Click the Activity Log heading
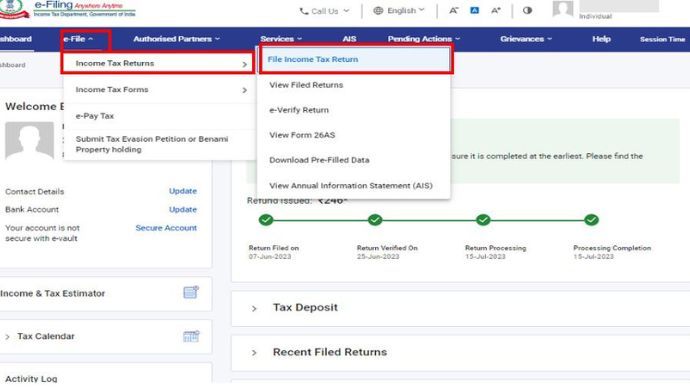This screenshot has height=388, width=690. point(31,379)
